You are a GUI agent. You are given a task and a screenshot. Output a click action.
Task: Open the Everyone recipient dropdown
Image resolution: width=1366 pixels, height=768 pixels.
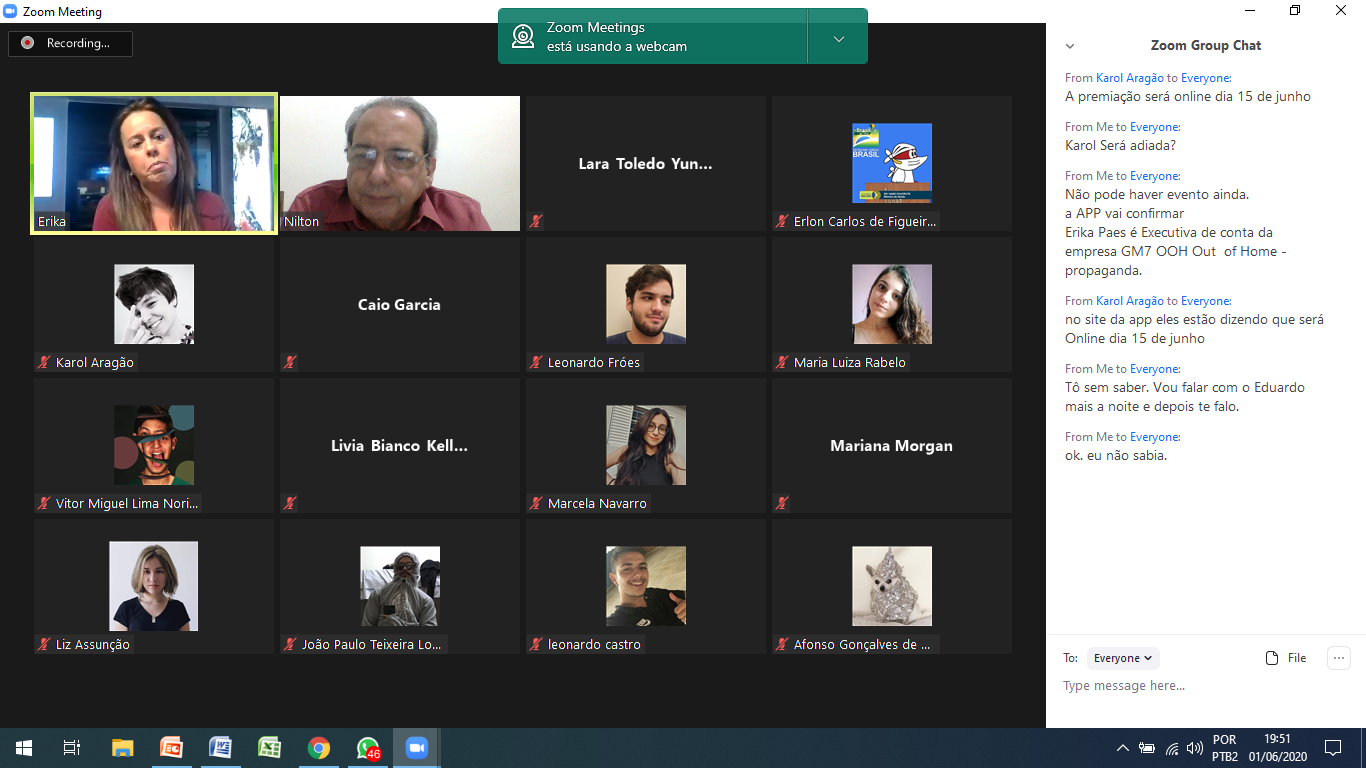pos(1123,658)
